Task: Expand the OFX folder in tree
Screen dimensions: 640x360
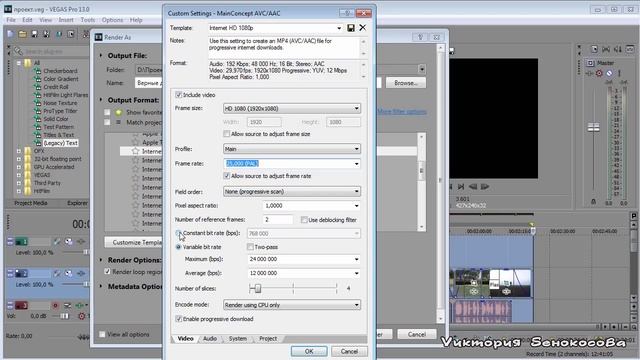Action: pyautogui.click(x=19, y=151)
